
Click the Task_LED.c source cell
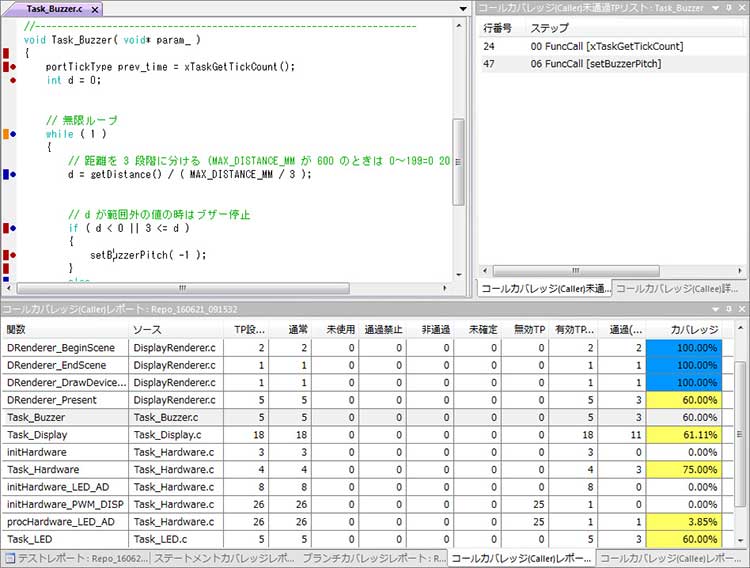[176, 539]
